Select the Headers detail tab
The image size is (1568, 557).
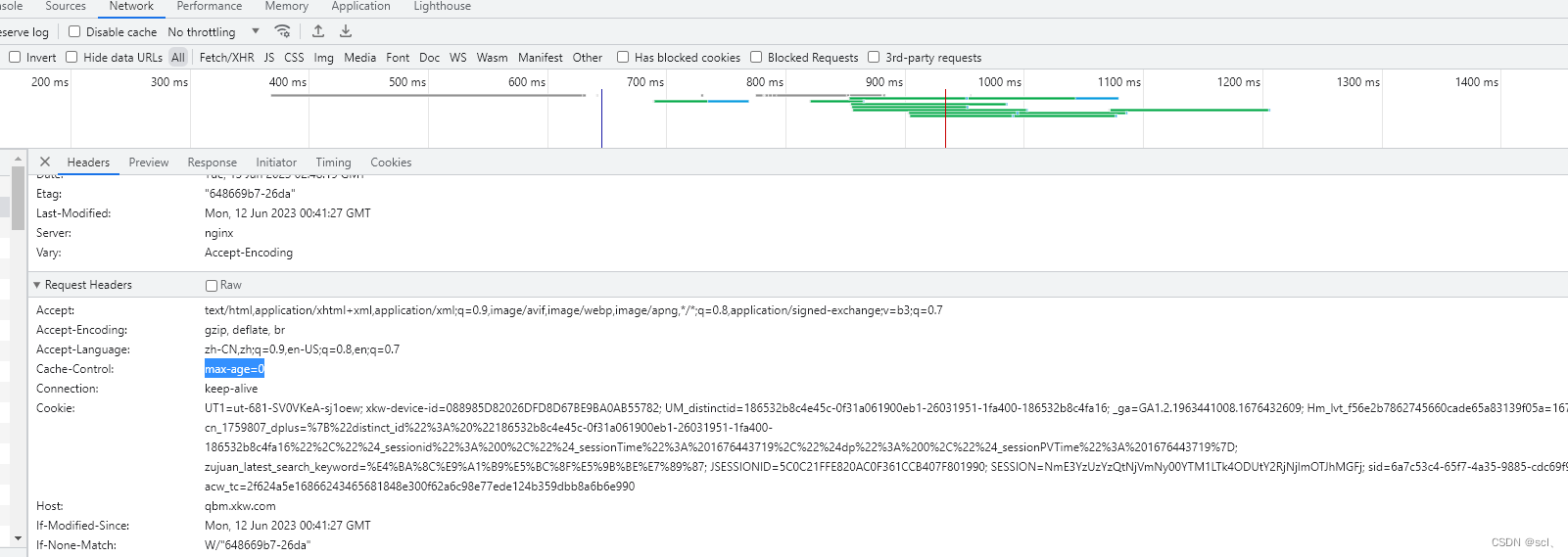(88, 162)
